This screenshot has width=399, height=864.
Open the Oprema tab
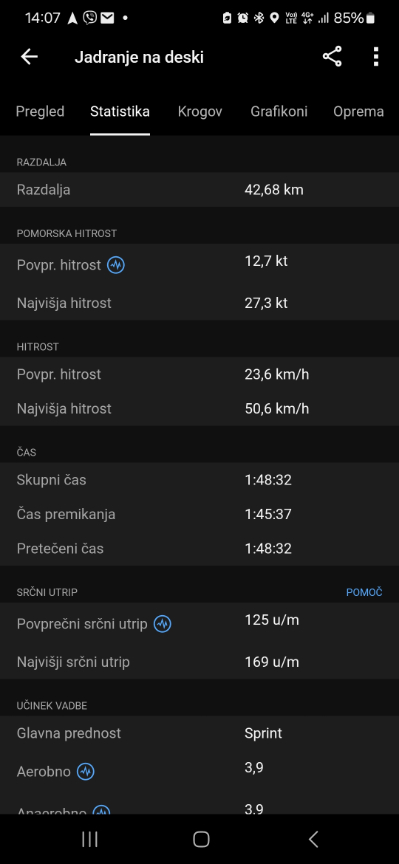click(x=358, y=111)
